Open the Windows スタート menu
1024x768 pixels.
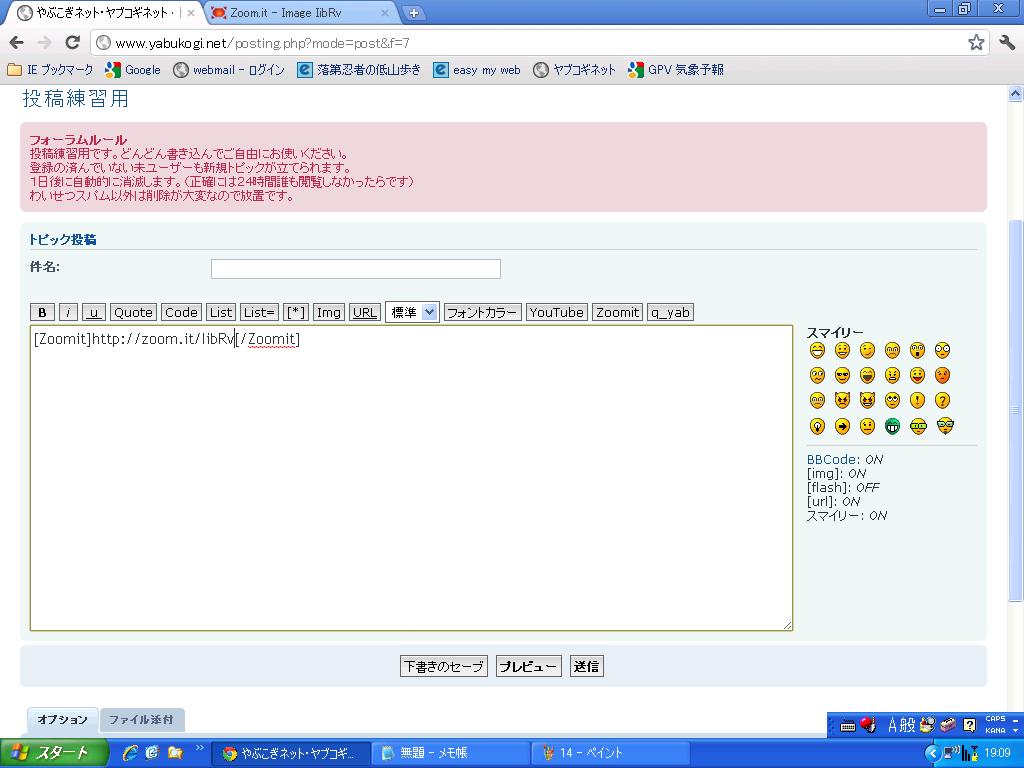[50, 753]
